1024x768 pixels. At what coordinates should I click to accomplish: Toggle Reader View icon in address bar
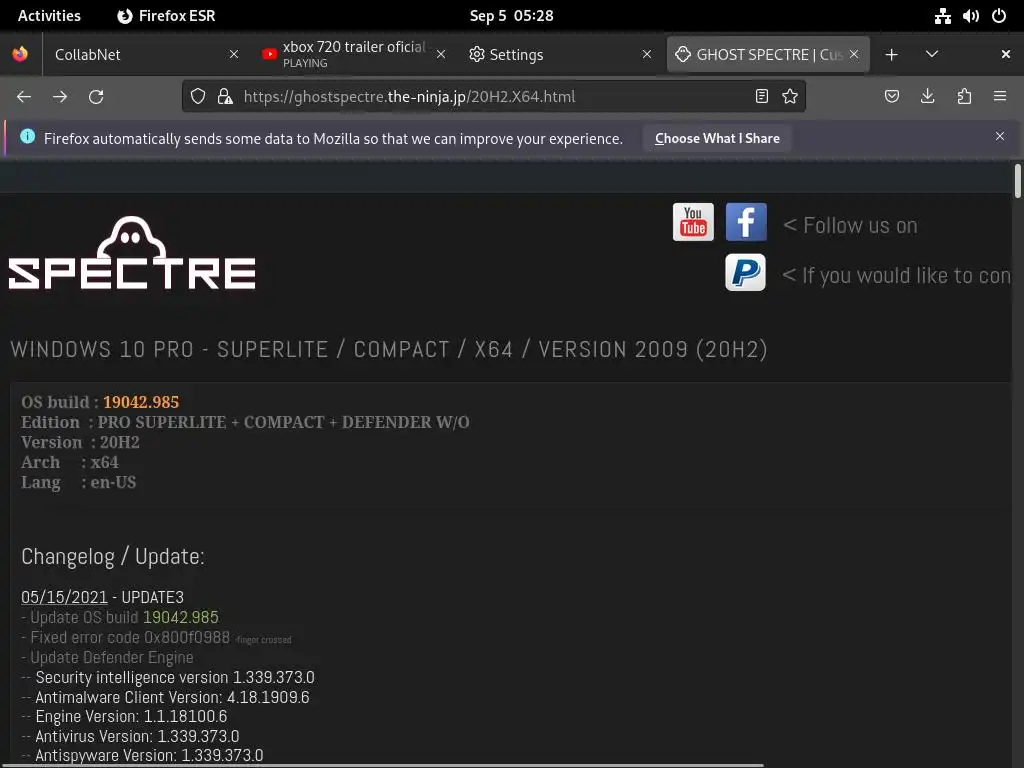coord(761,97)
